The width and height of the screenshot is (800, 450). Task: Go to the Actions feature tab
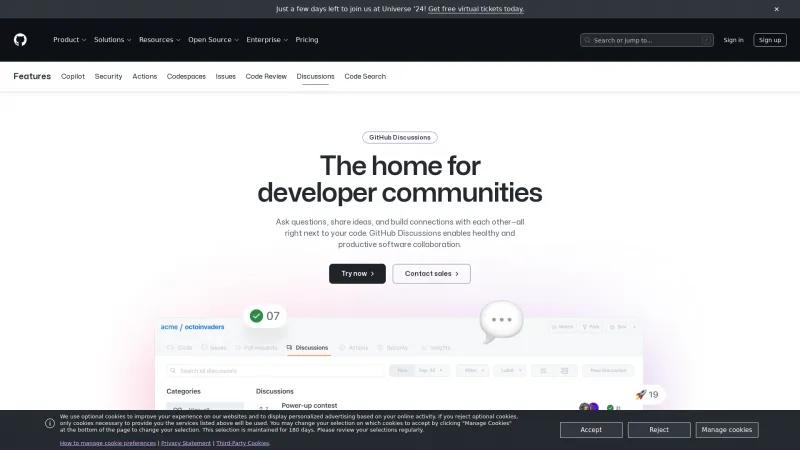pos(144,77)
